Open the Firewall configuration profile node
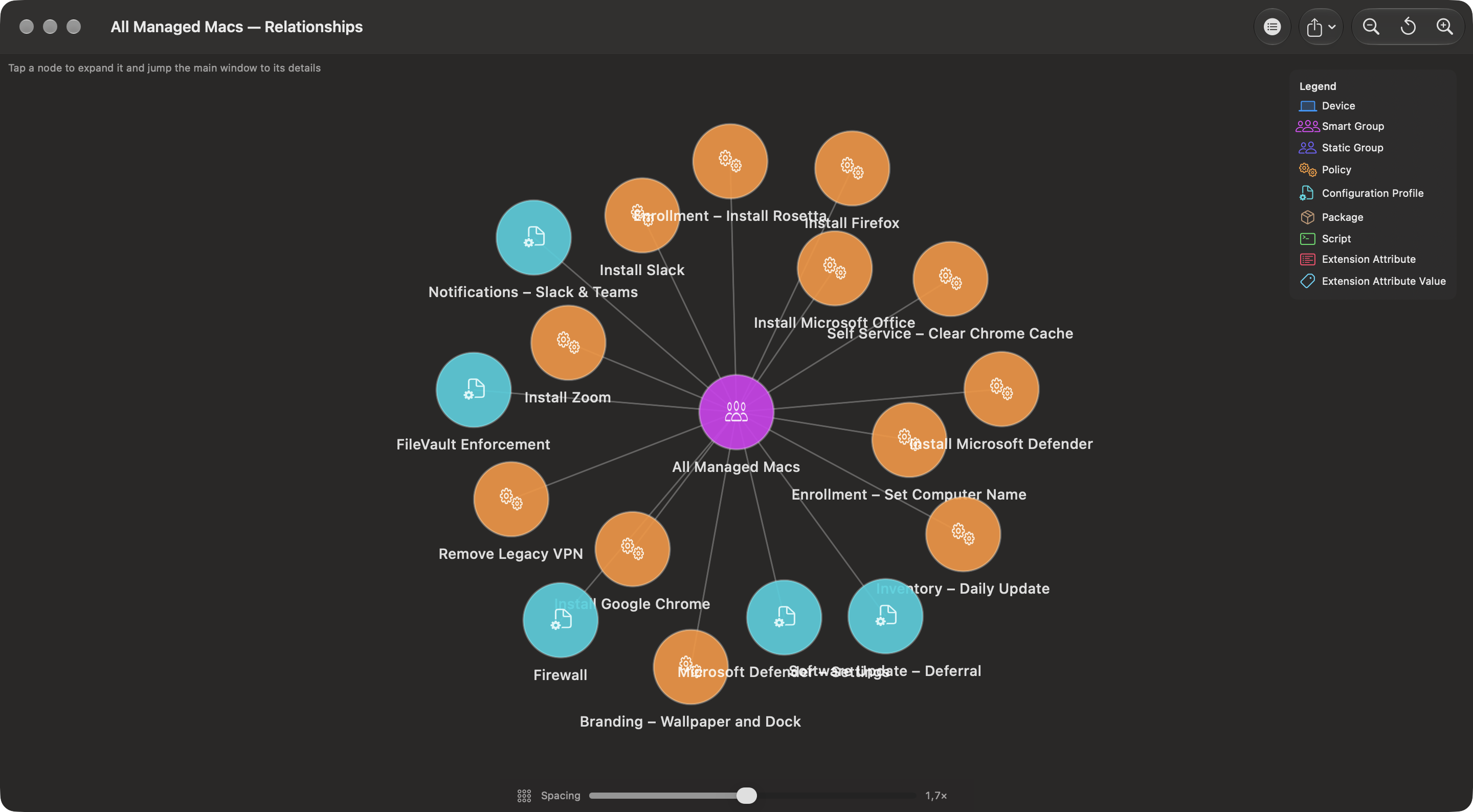Viewport: 1473px width, 812px height. (x=561, y=620)
